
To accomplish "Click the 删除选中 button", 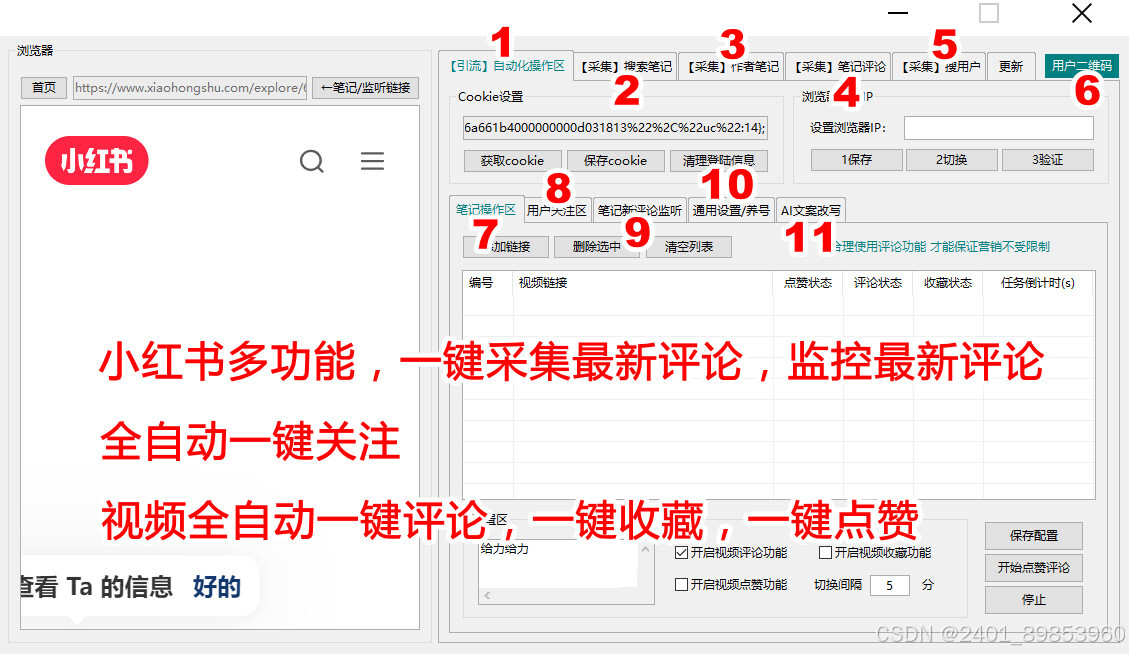I will (x=597, y=246).
